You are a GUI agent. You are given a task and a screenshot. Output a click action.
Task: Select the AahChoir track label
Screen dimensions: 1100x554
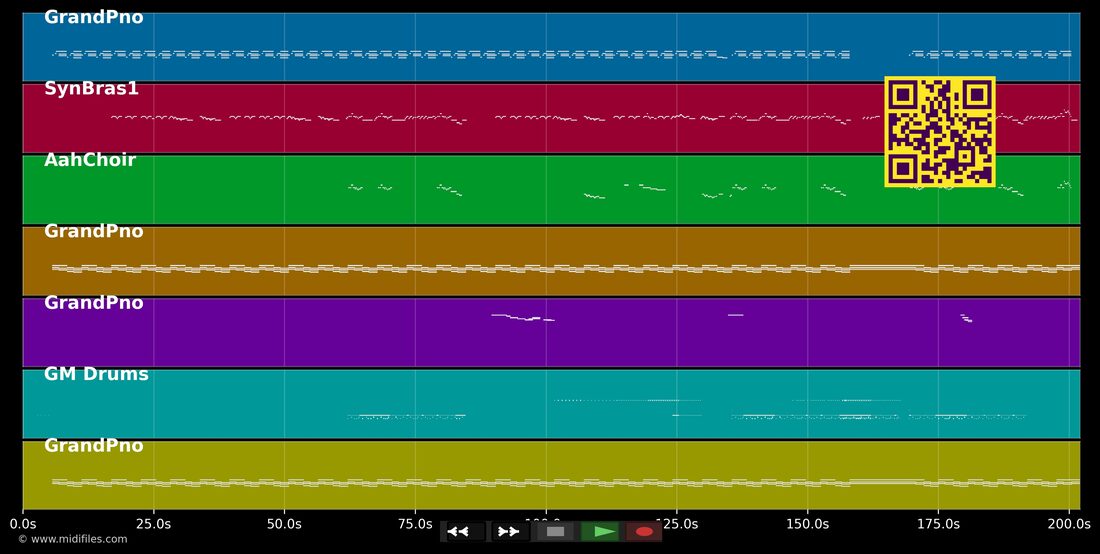(90, 160)
